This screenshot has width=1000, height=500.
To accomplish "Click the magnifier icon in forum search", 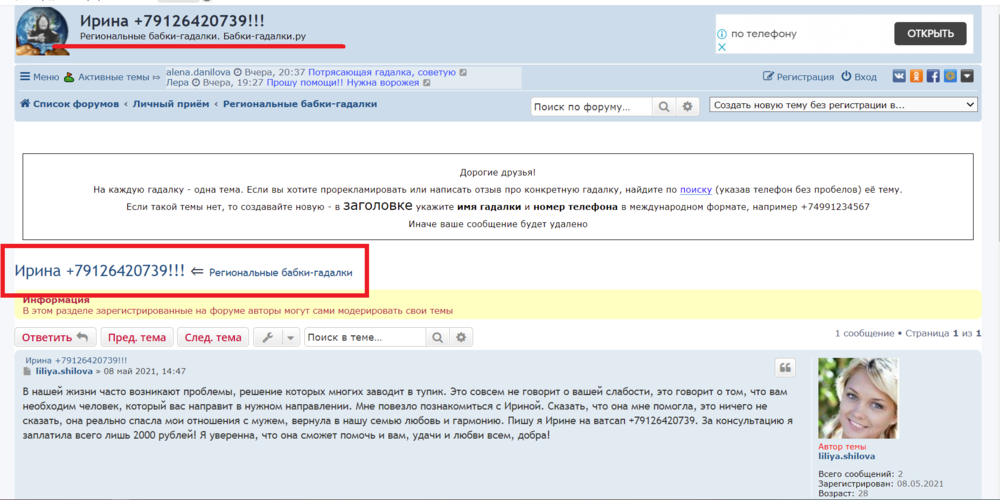I will tap(664, 106).
